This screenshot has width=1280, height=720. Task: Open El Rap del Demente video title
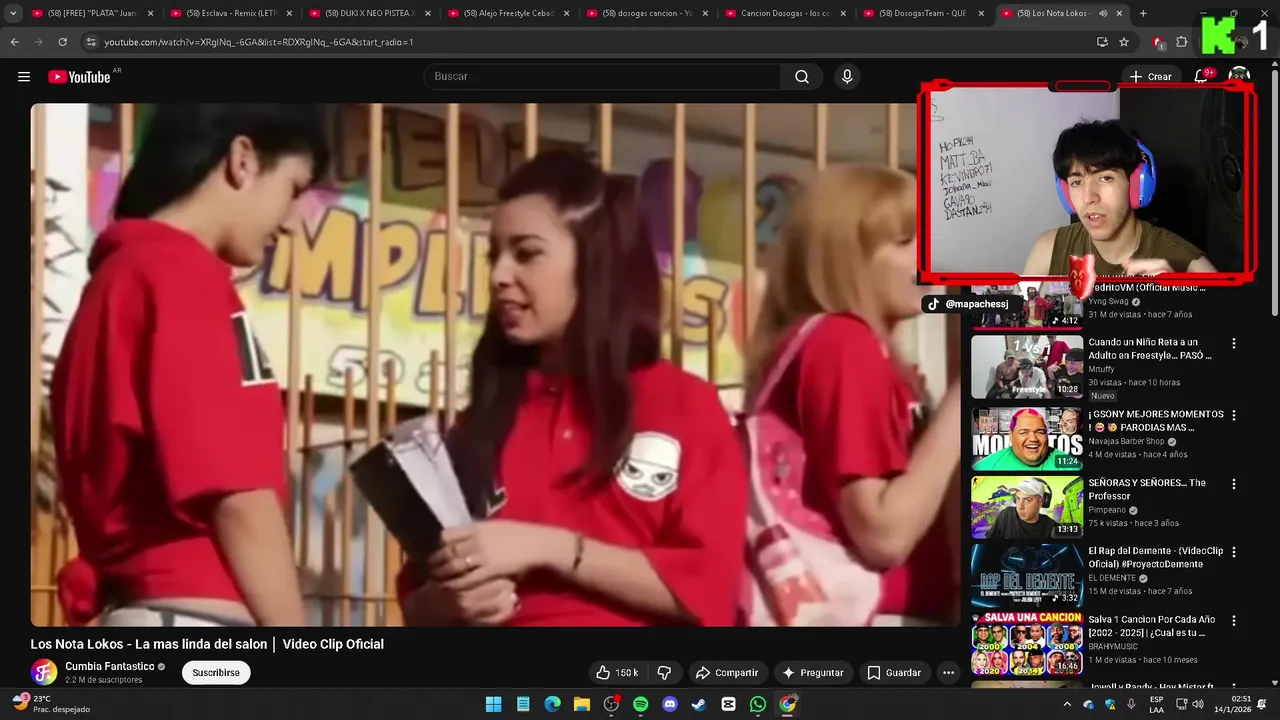pyautogui.click(x=1156, y=557)
